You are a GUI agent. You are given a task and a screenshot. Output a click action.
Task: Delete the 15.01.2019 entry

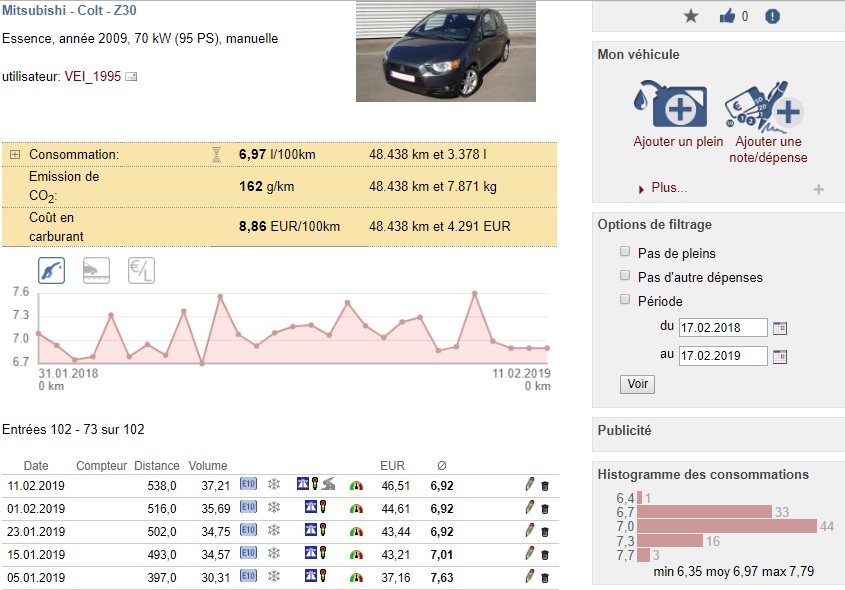(545, 555)
